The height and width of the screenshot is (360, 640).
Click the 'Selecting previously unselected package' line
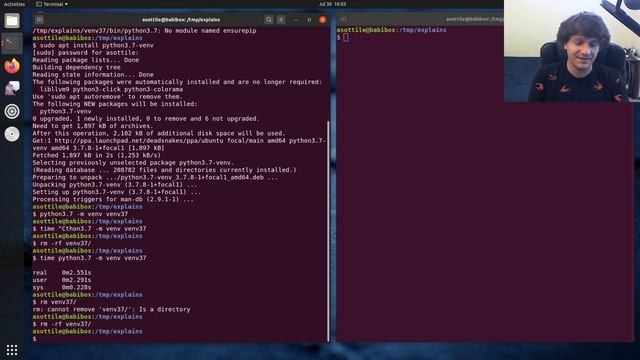[133, 163]
